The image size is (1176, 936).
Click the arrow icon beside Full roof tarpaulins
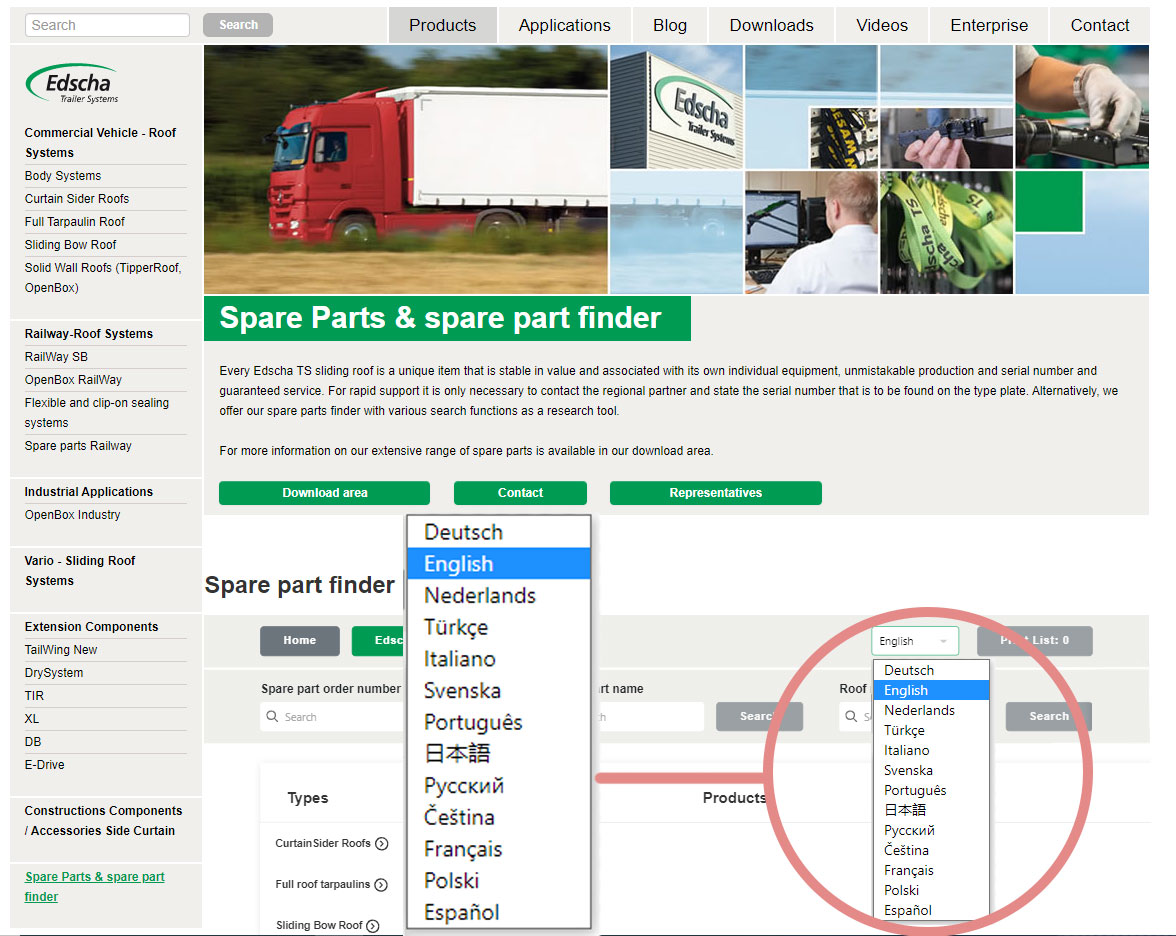click(x=381, y=885)
